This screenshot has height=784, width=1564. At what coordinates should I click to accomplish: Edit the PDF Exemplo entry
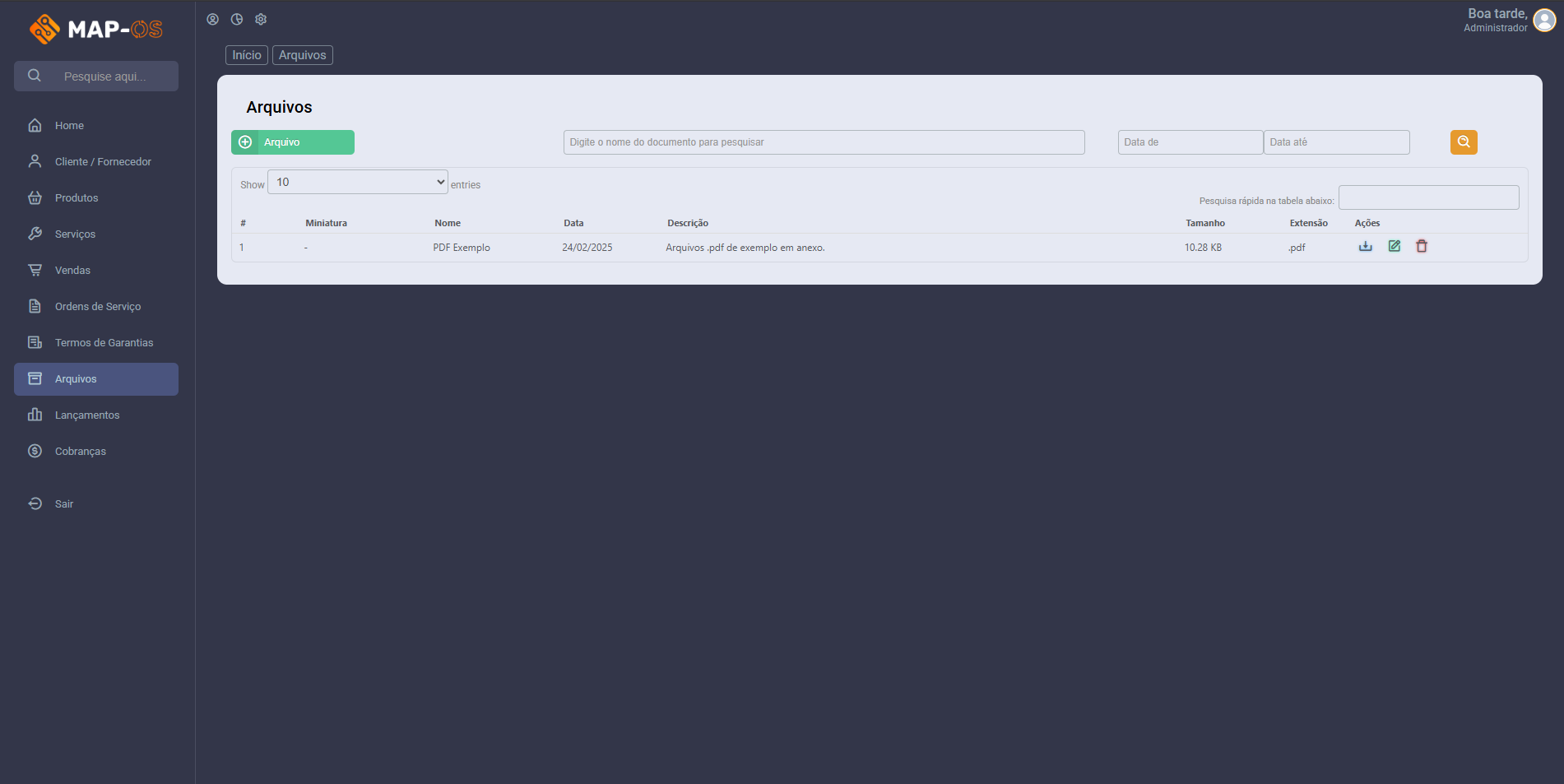(1395, 246)
